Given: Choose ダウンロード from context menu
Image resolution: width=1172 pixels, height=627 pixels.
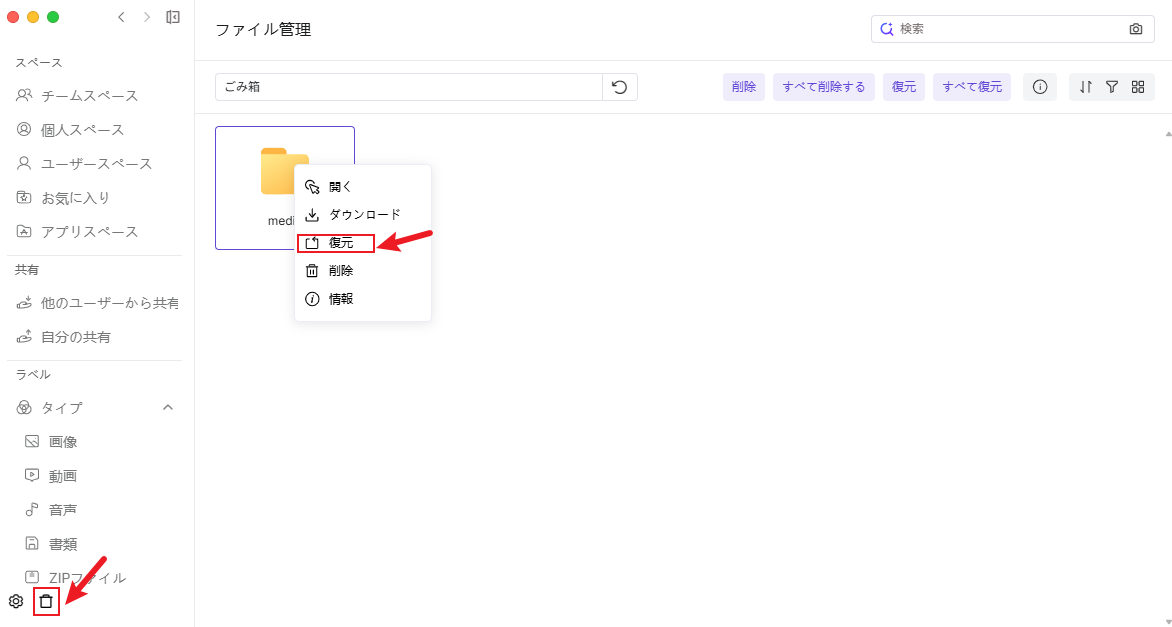Looking at the screenshot, I should pyautogui.click(x=364, y=215).
